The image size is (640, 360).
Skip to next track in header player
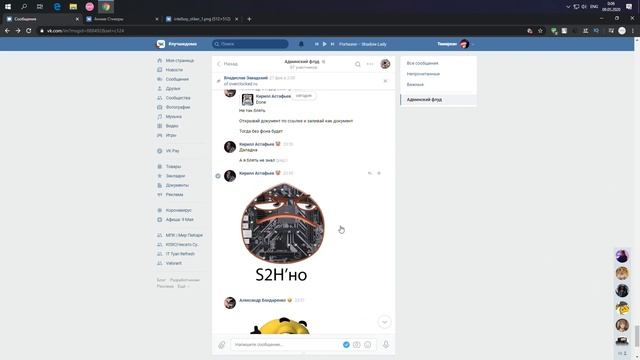(x=332, y=44)
